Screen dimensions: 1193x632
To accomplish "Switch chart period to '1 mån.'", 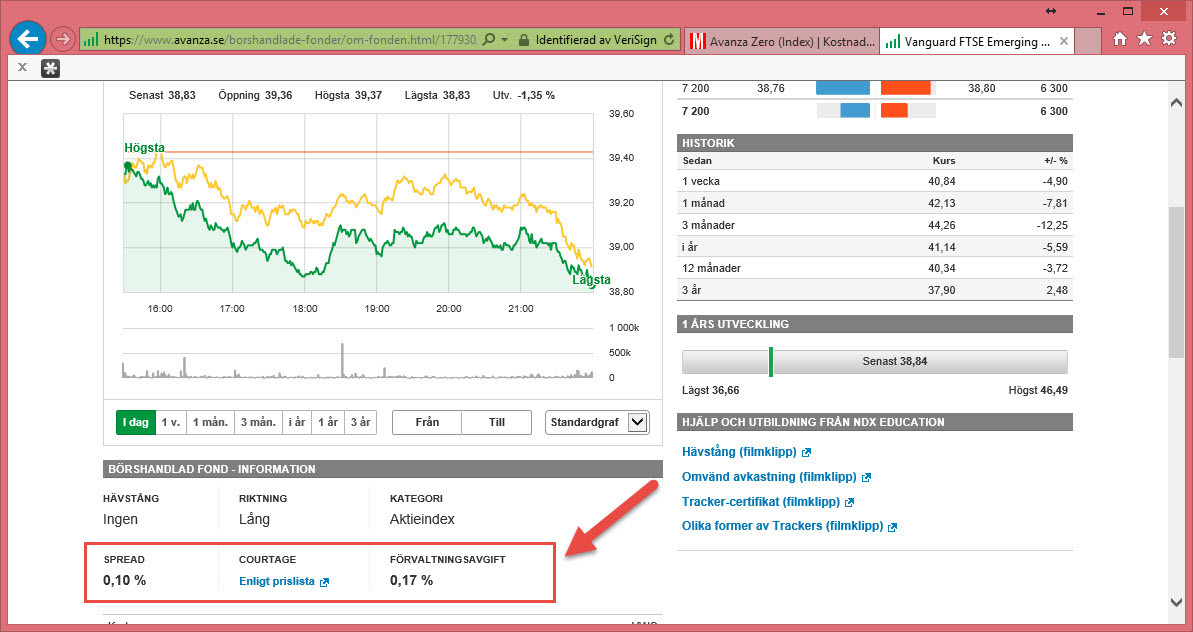I will 210,422.
